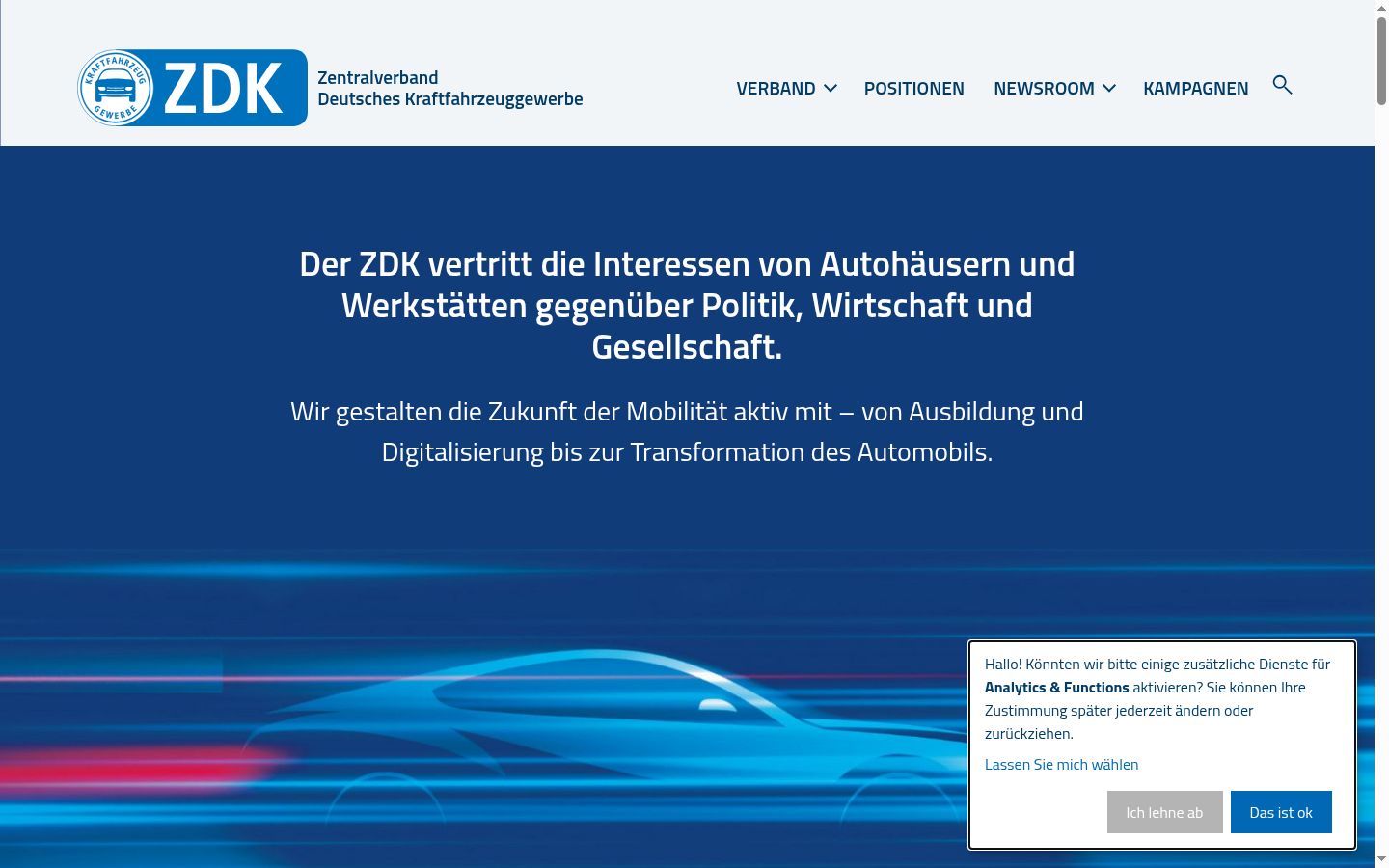The height and width of the screenshot is (868, 1389).
Task: Decline cookies with Ich lehne ab
Action: click(1164, 812)
